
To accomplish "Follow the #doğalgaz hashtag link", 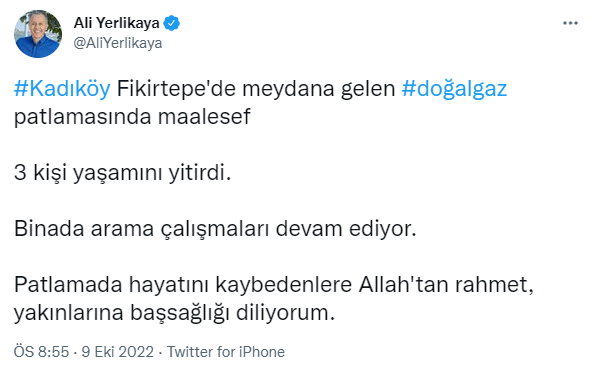I will point(454,90).
